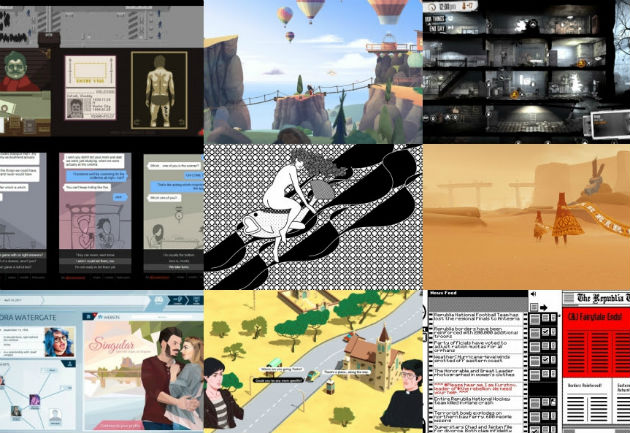The width and height of the screenshot is (630, 433).
Task: Click the date chevron in the Orwell top bar
Action: click(x=21, y=300)
